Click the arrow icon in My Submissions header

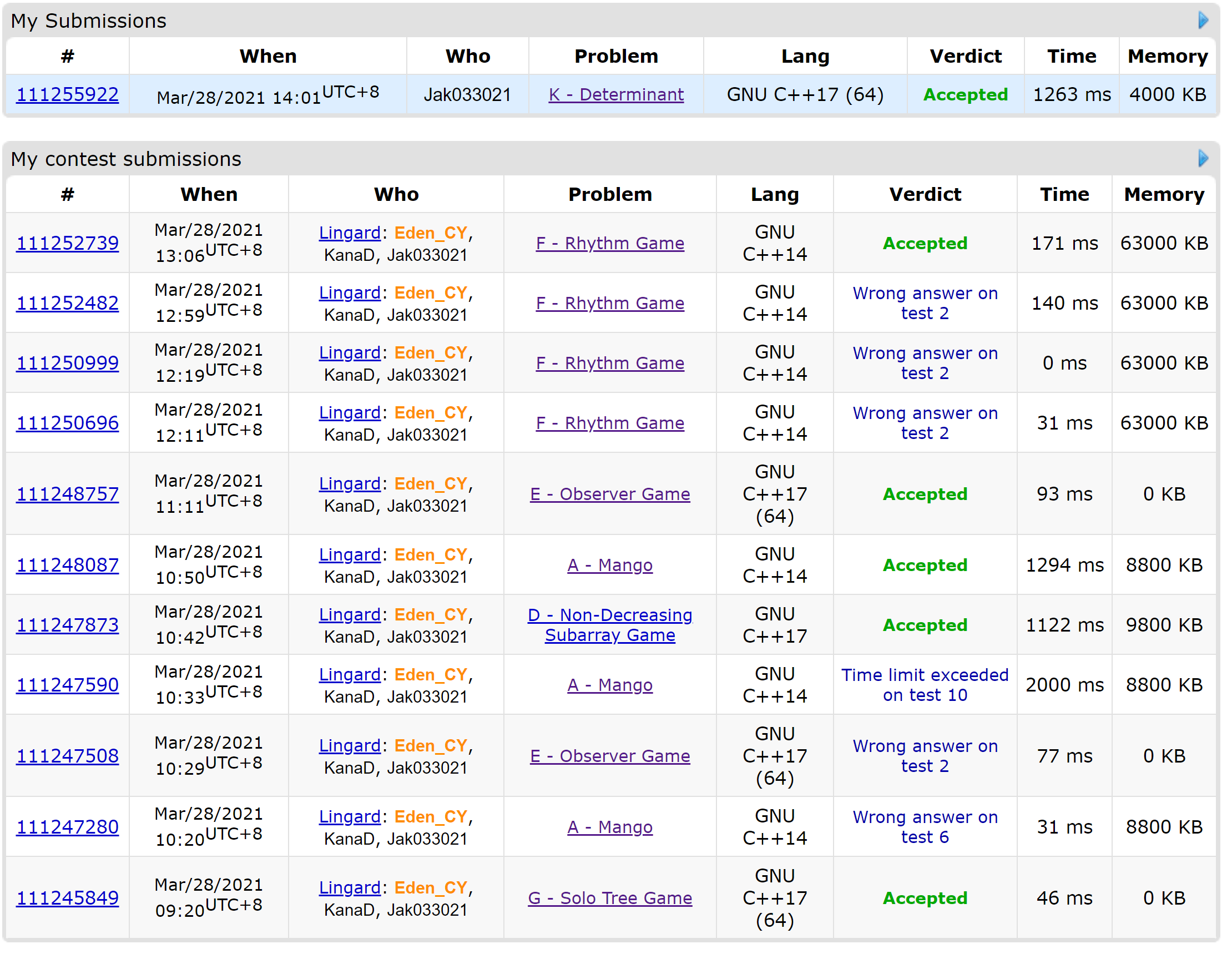click(1203, 21)
